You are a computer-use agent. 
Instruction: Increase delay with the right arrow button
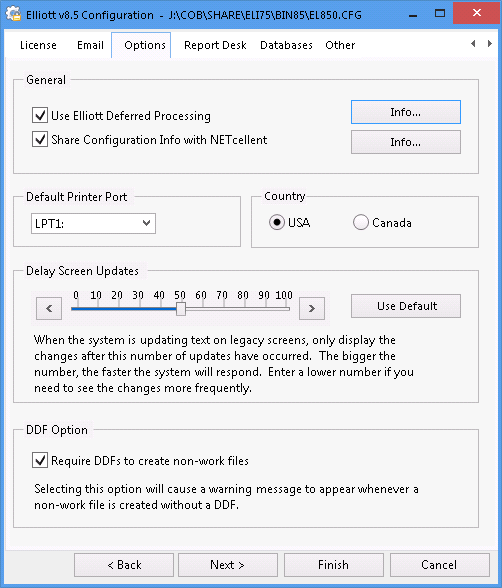pos(312,309)
